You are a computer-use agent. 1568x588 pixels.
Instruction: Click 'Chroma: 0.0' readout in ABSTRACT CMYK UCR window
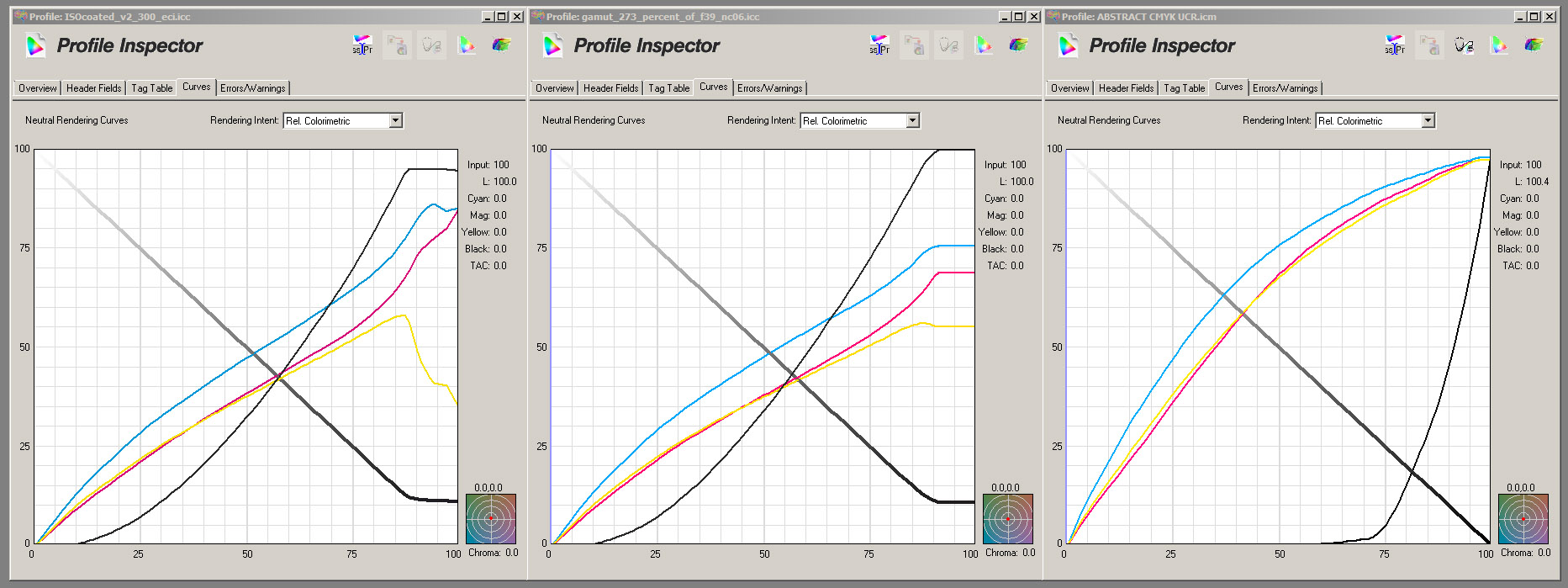1526,553
